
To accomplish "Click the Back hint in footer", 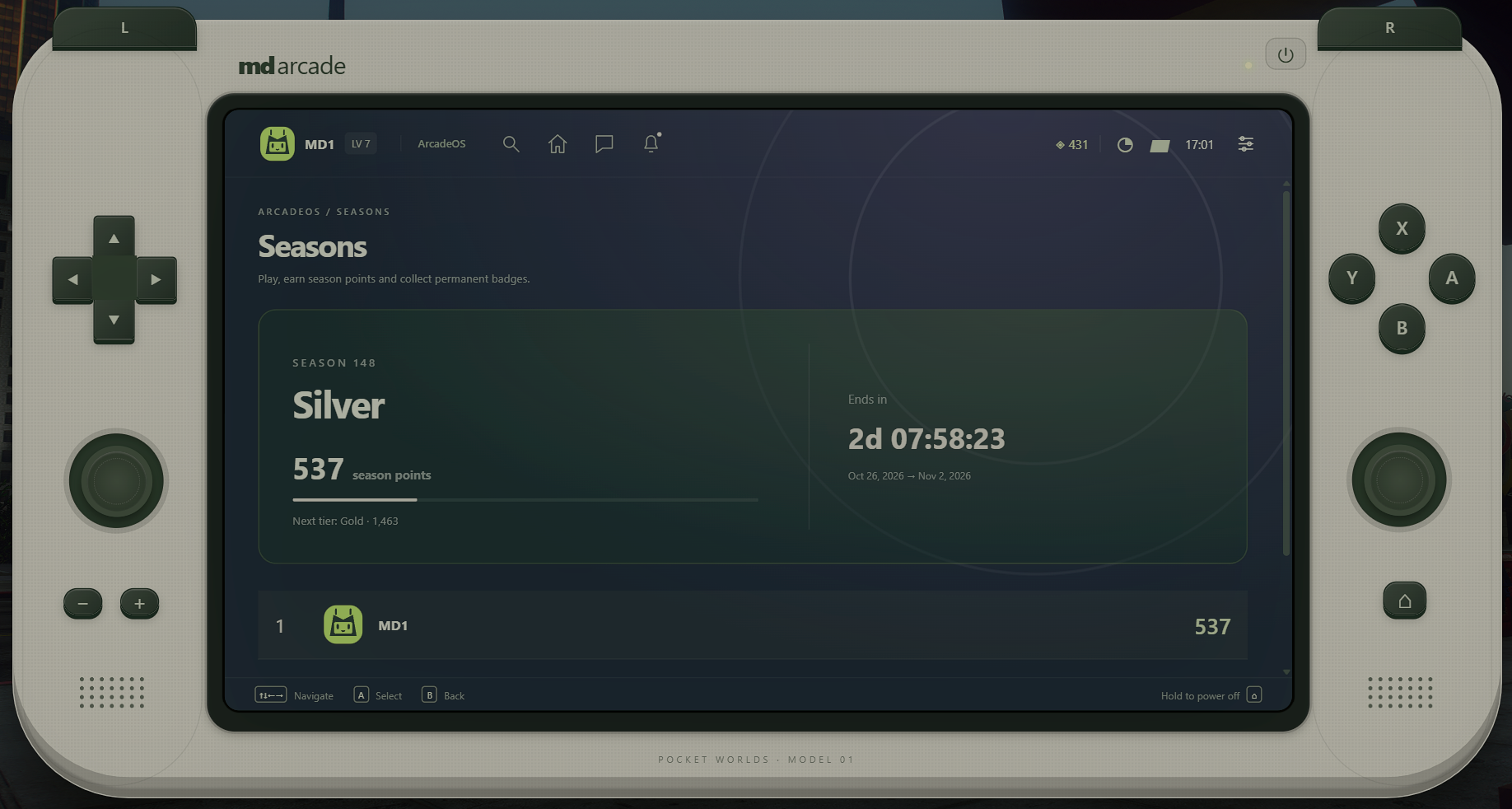I will (x=443, y=695).
